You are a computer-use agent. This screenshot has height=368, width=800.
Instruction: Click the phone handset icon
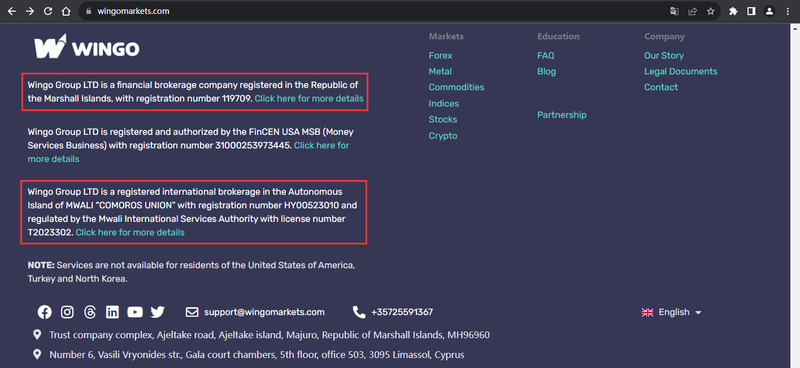click(x=359, y=312)
